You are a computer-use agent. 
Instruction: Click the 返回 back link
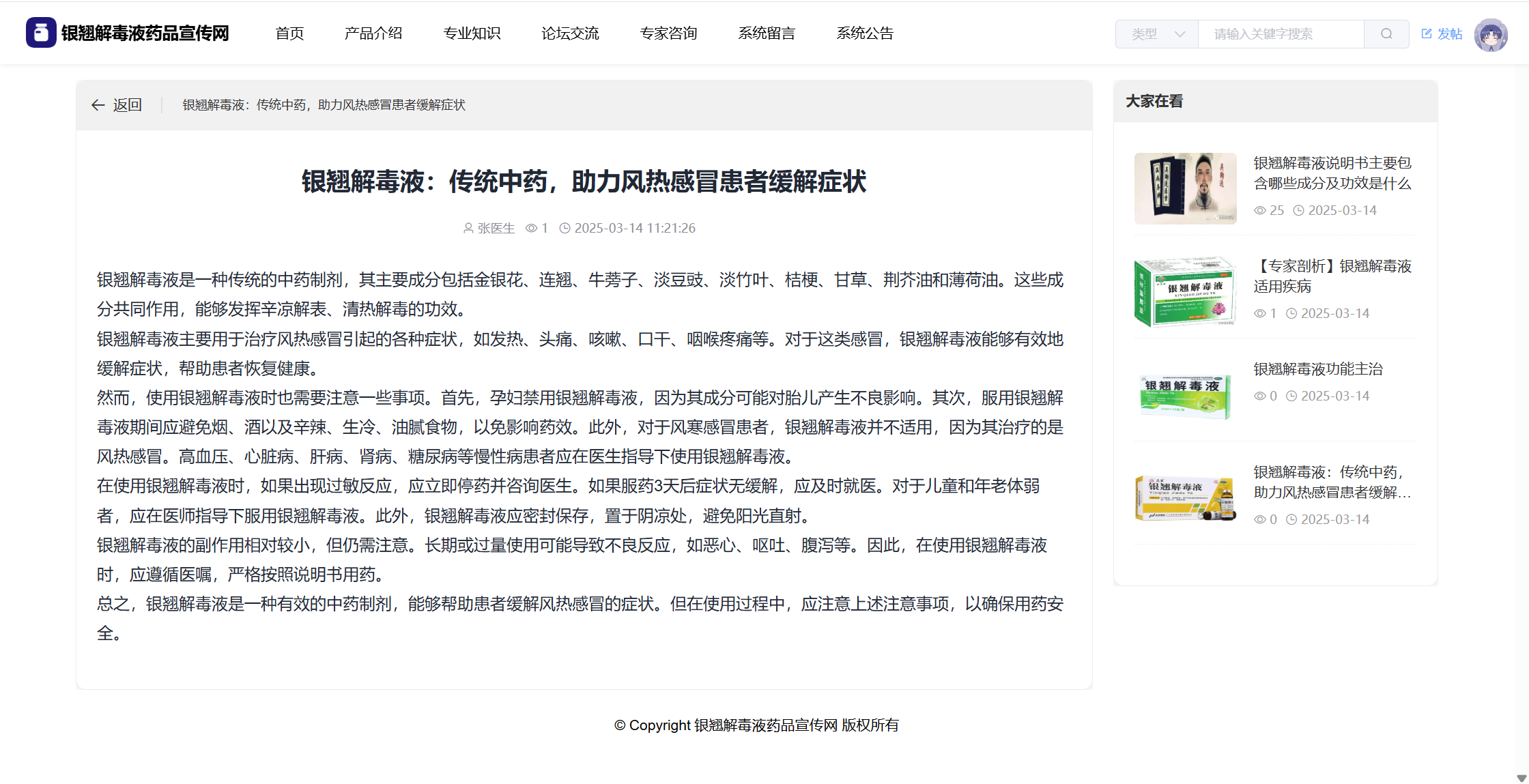tap(127, 105)
